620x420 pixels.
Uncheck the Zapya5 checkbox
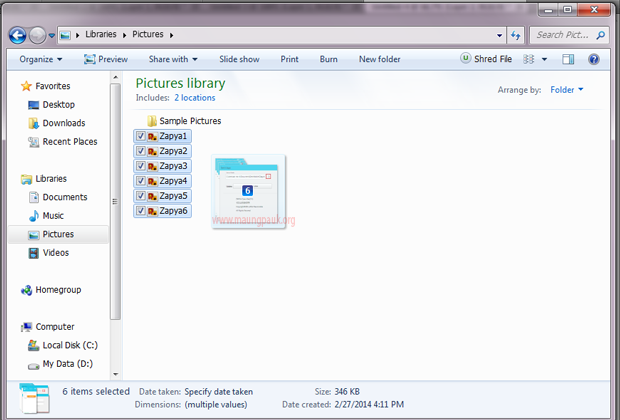[140, 196]
